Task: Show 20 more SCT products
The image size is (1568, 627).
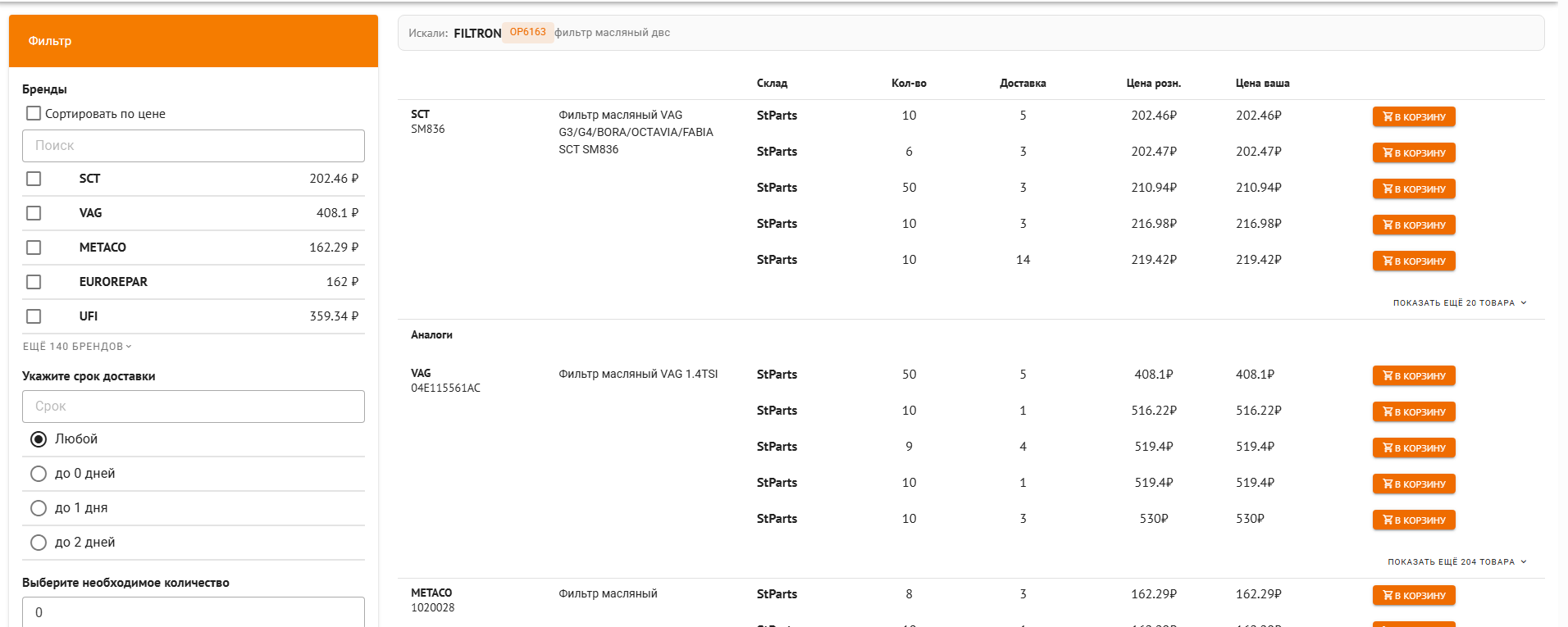Action: (x=1460, y=303)
